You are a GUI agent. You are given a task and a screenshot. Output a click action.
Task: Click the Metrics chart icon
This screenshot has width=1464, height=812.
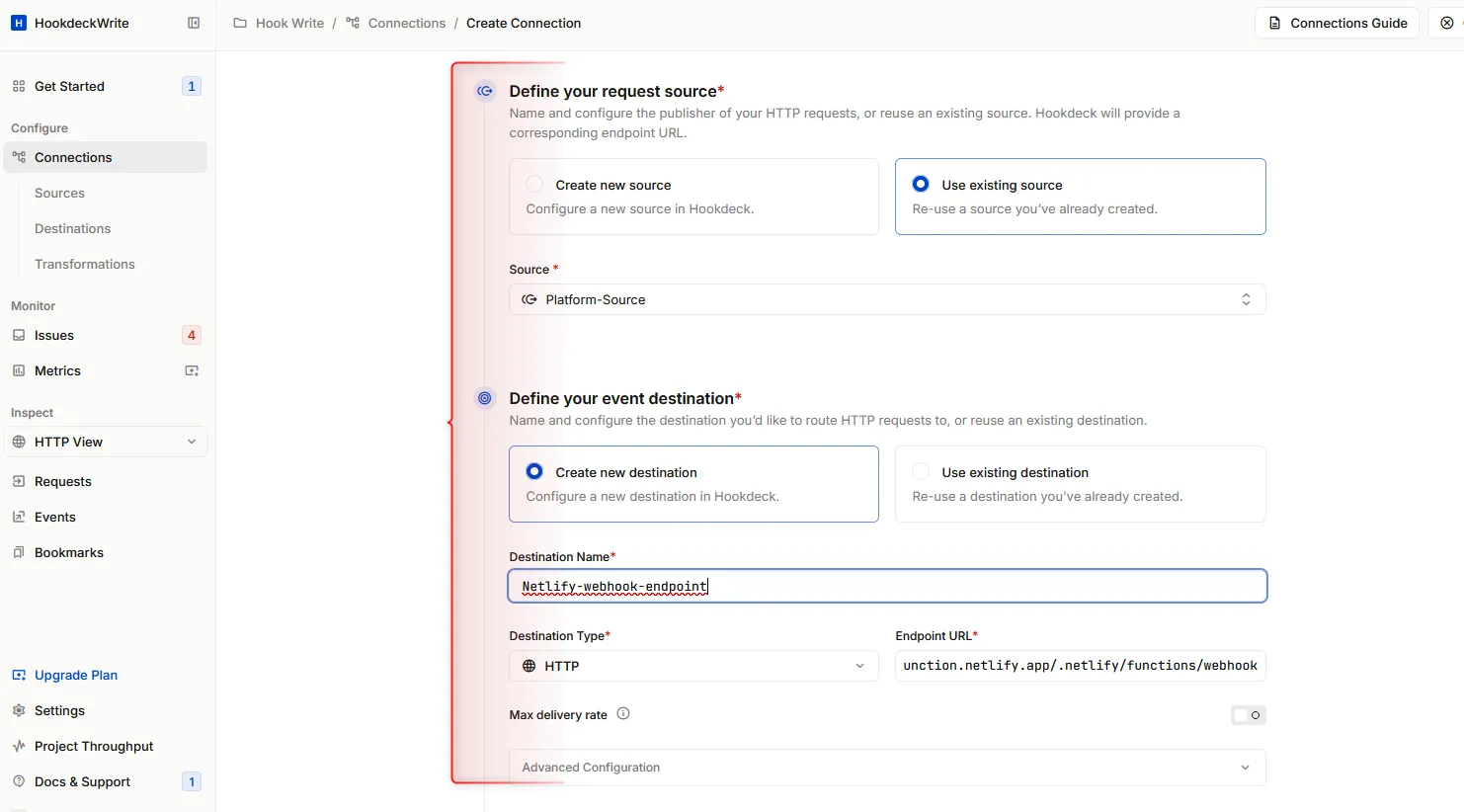pyautogui.click(x=19, y=370)
